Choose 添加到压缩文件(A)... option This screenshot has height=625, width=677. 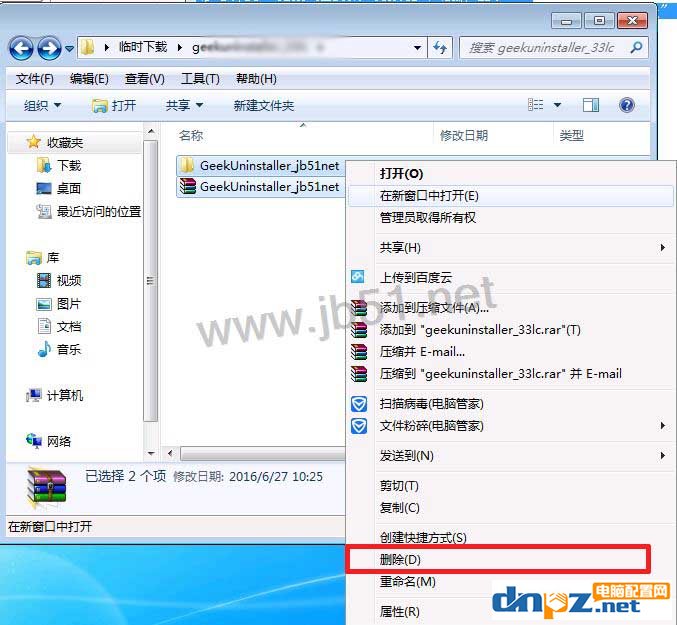[511, 307]
